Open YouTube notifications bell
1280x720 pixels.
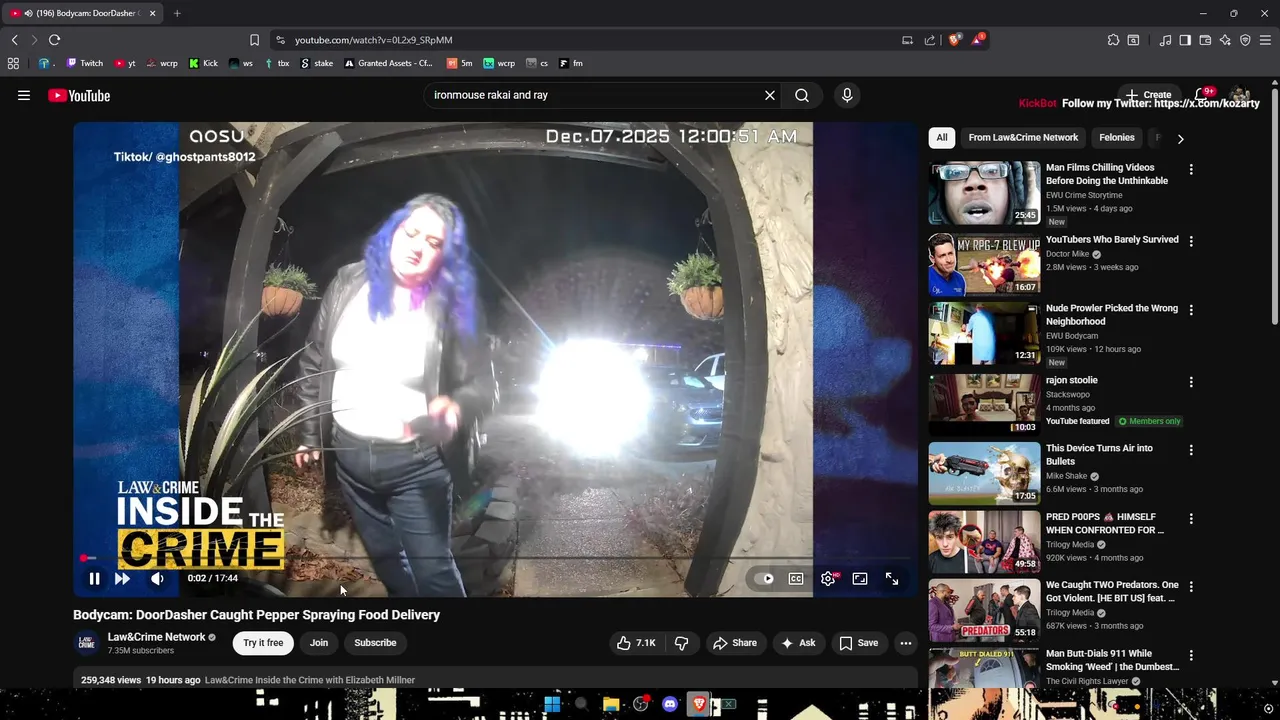(1203, 95)
